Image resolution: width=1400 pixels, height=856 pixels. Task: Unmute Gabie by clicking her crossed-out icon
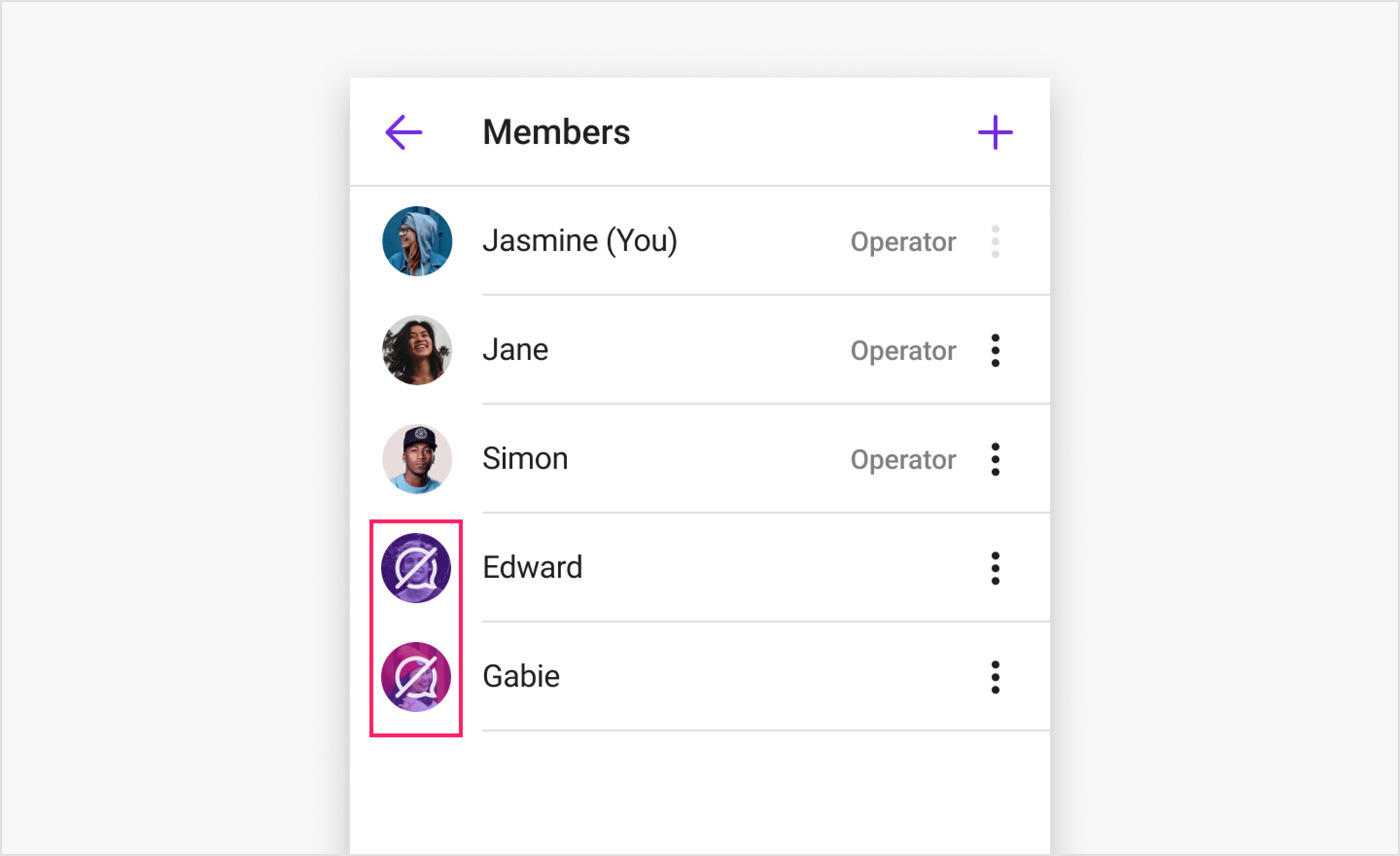(x=416, y=676)
